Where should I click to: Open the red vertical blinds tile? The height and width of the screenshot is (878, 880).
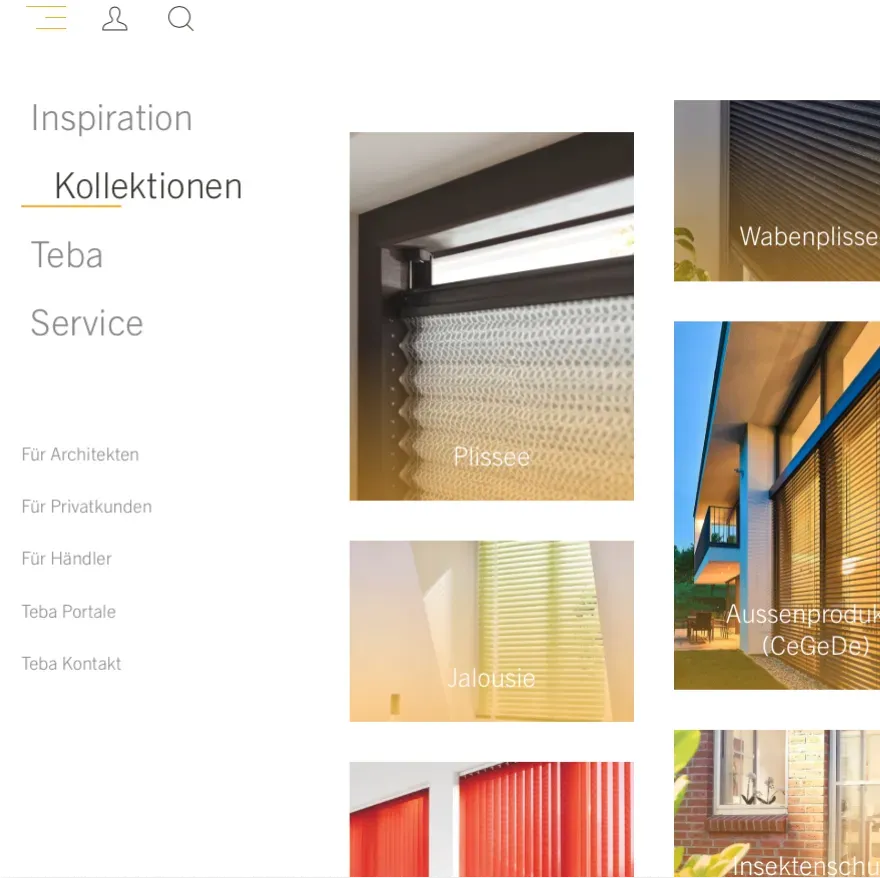tap(492, 820)
